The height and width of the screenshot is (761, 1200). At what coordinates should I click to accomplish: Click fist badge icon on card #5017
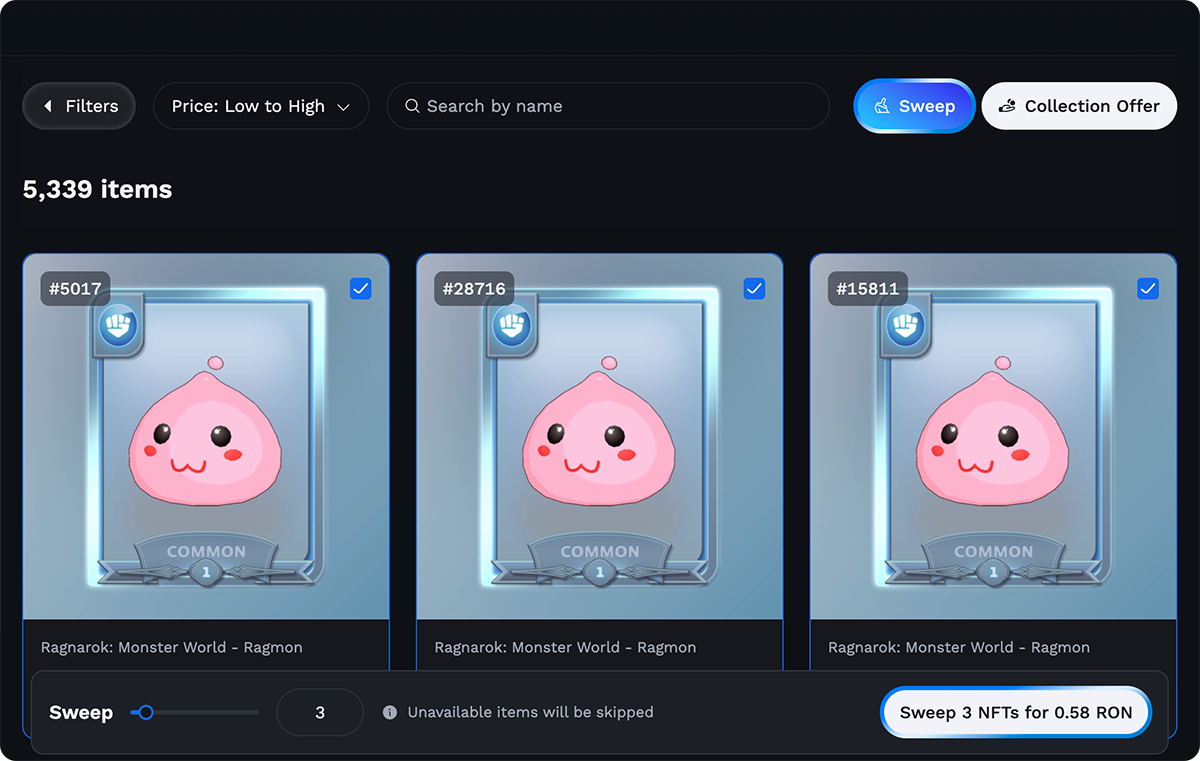pyautogui.click(x=118, y=325)
